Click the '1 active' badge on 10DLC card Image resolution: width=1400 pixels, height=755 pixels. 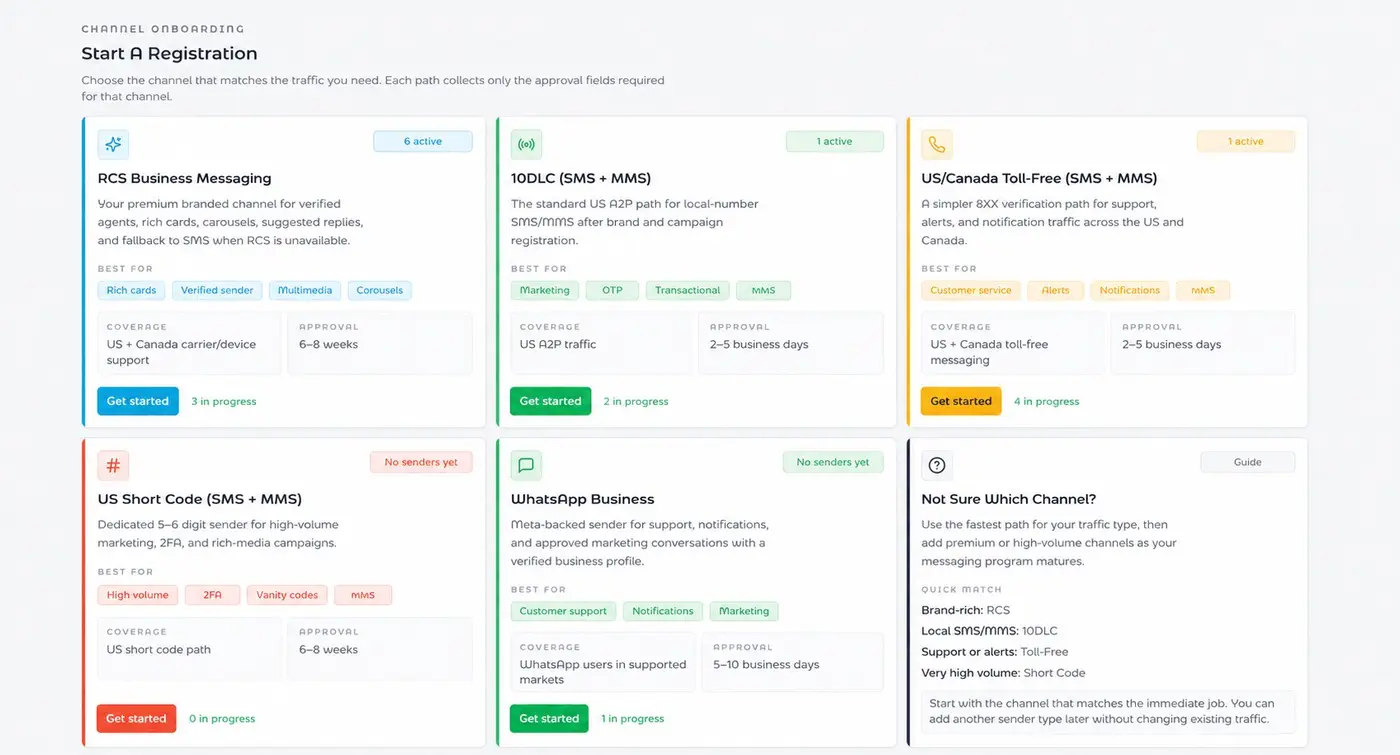coord(835,141)
